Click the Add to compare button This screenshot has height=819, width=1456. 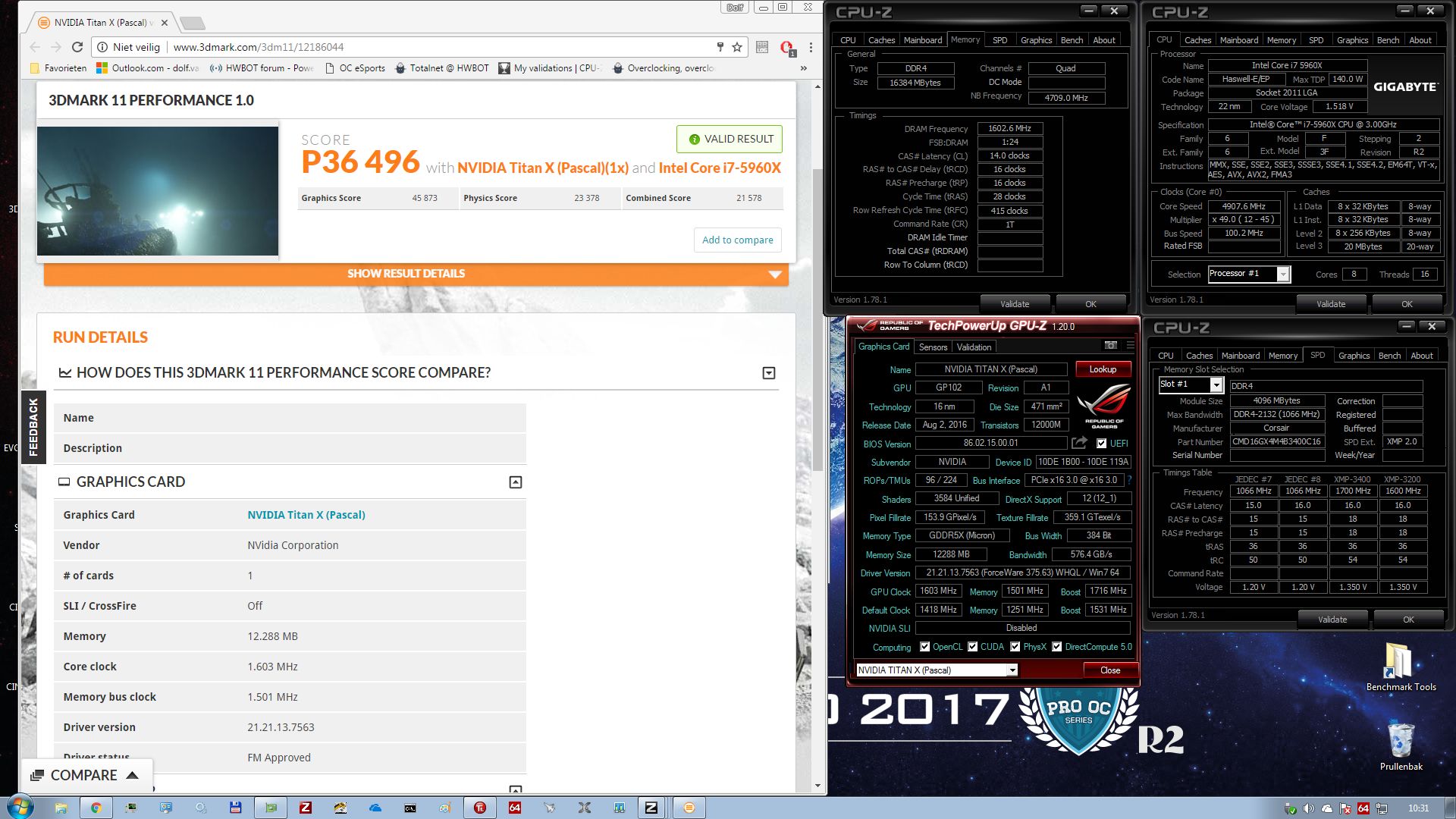pyautogui.click(x=737, y=240)
